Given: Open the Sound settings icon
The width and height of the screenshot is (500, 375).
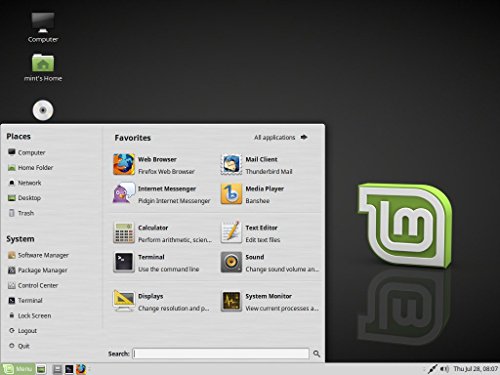Looking at the screenshot, I should (231, 262).
